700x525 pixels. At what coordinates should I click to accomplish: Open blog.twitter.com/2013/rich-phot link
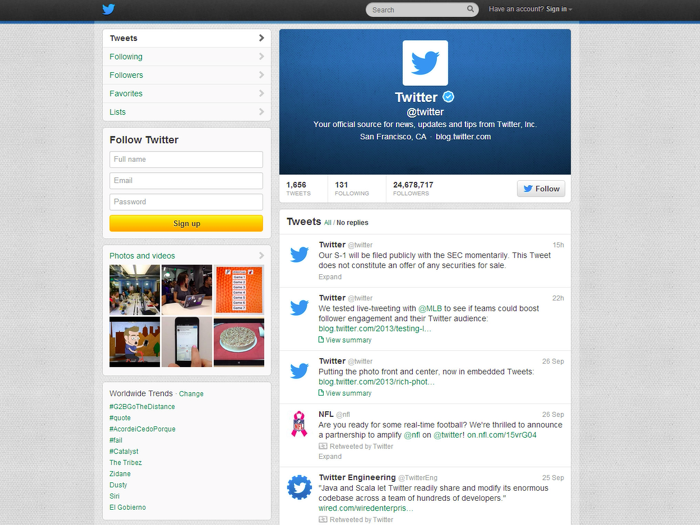[376, 382]
